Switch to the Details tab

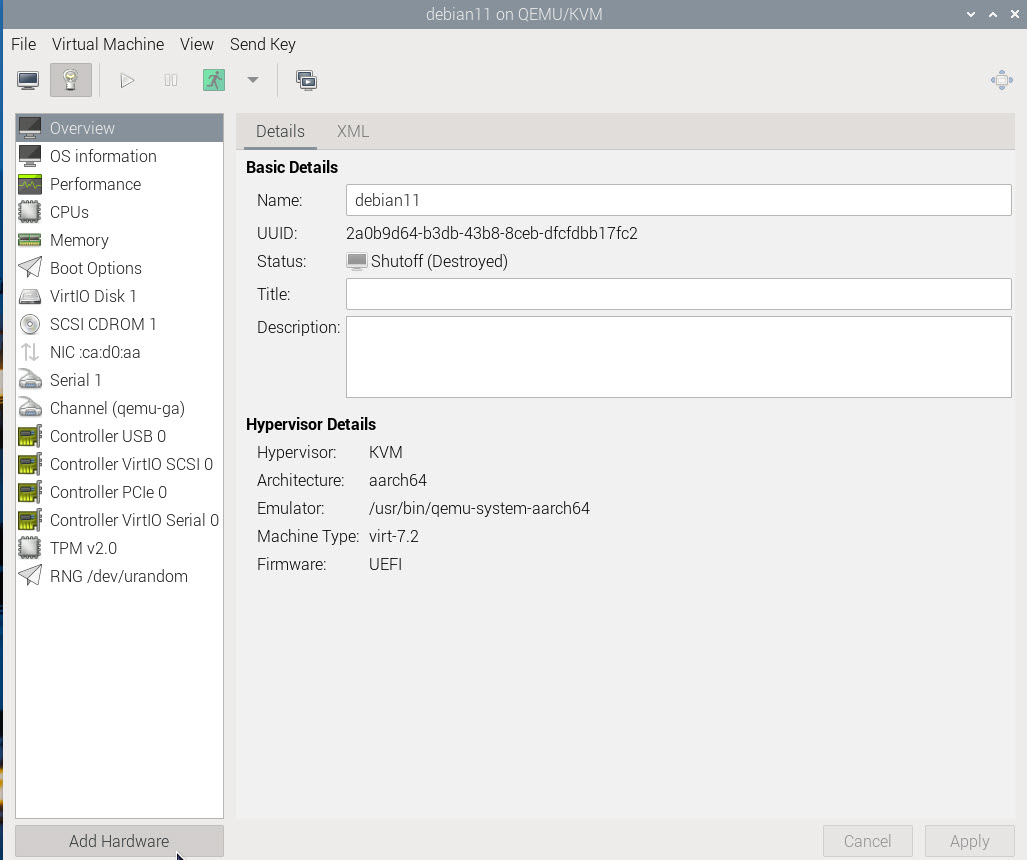coord(280,131)
